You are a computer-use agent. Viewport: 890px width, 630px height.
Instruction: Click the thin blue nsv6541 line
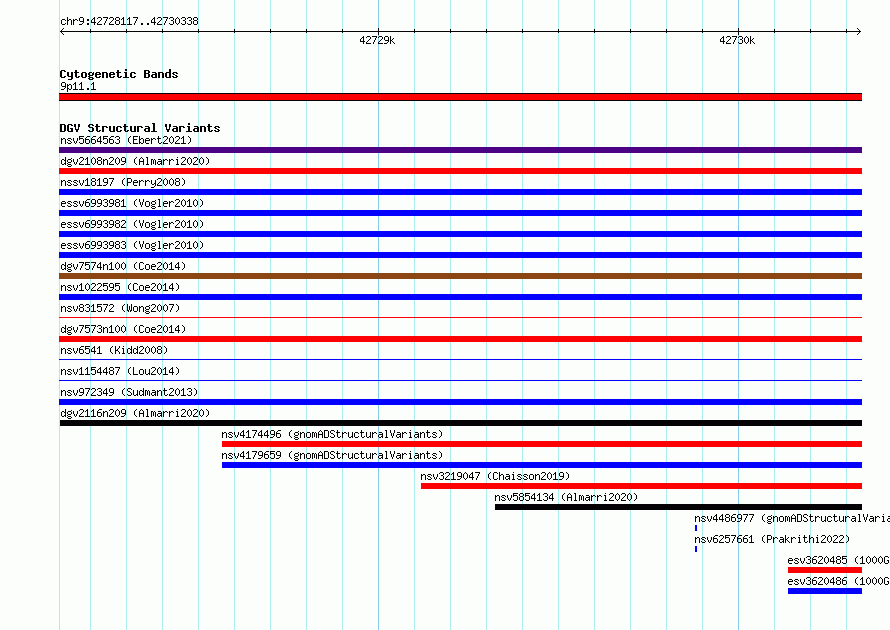[x=460, y=360]
